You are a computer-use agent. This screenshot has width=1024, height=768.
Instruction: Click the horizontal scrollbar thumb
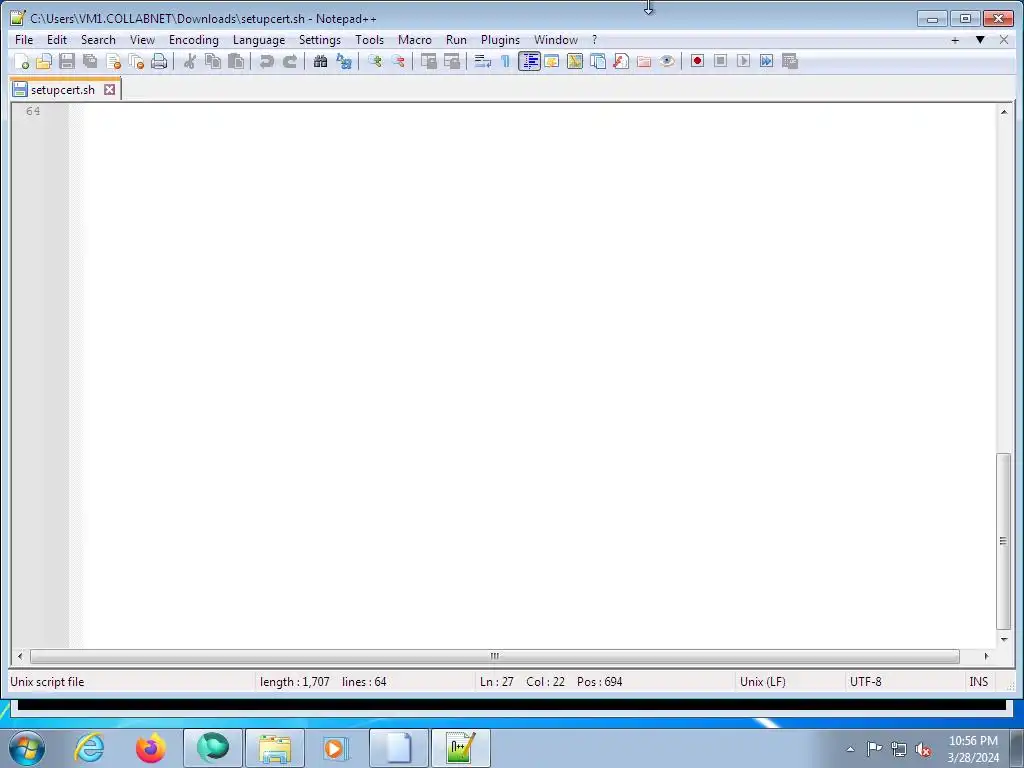(x=494, y=656)
